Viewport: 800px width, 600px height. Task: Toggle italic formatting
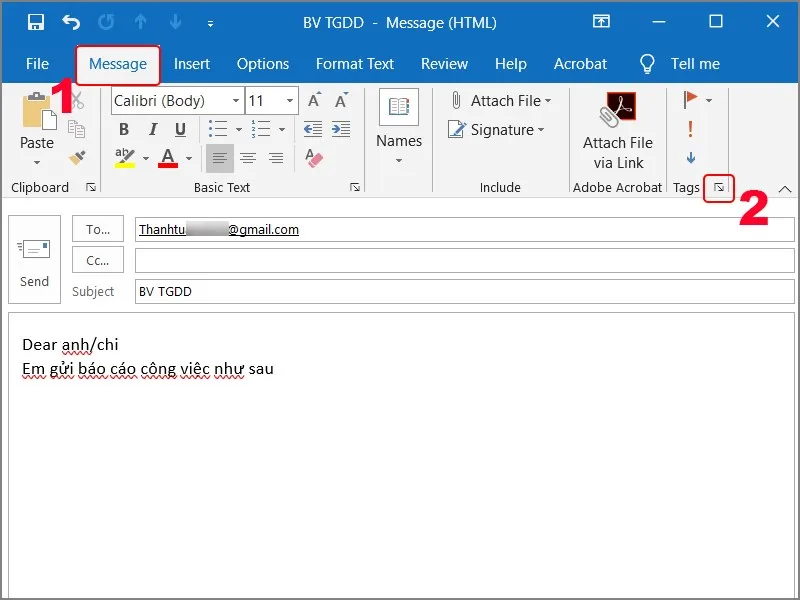pyautogui.click(x=151, y=129)
